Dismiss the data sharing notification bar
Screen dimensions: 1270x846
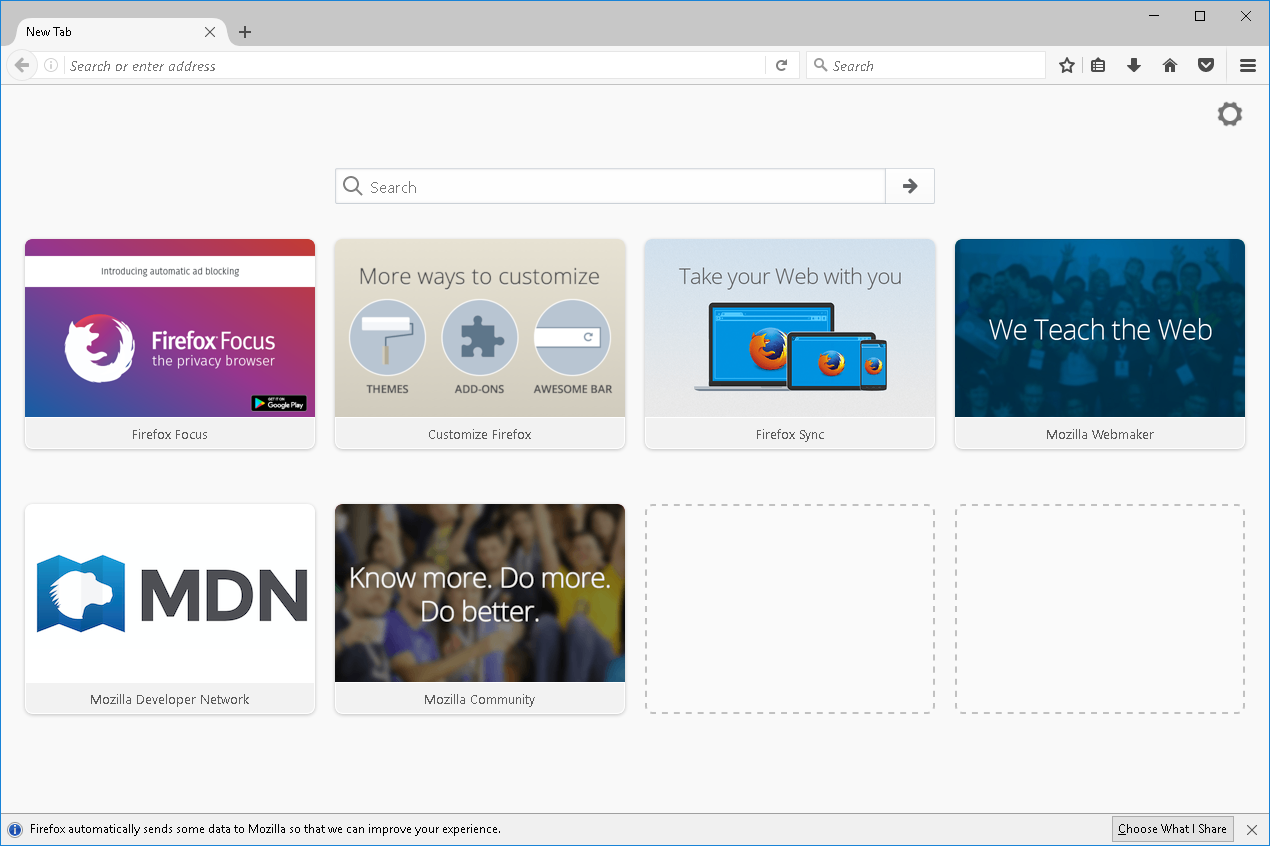(1252, 829)
